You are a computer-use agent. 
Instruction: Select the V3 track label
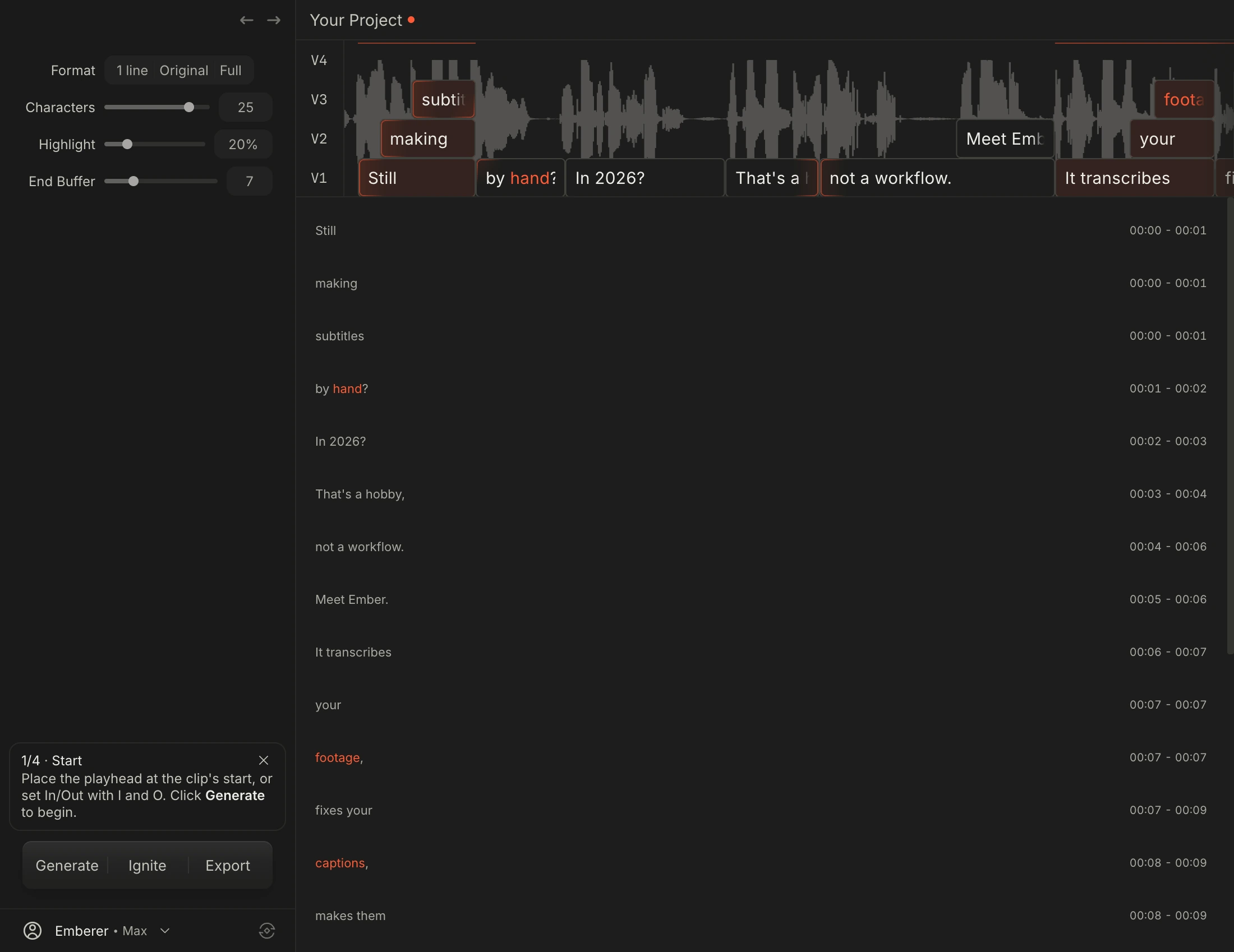(x=319, y=100)
